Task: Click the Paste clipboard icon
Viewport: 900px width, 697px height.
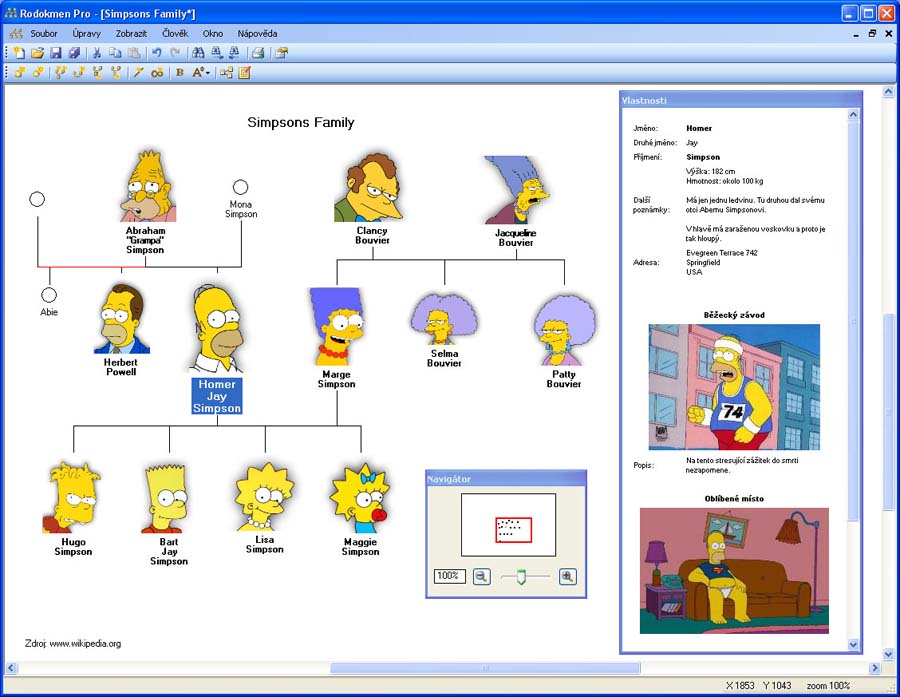Action: (x=134, y=53)
